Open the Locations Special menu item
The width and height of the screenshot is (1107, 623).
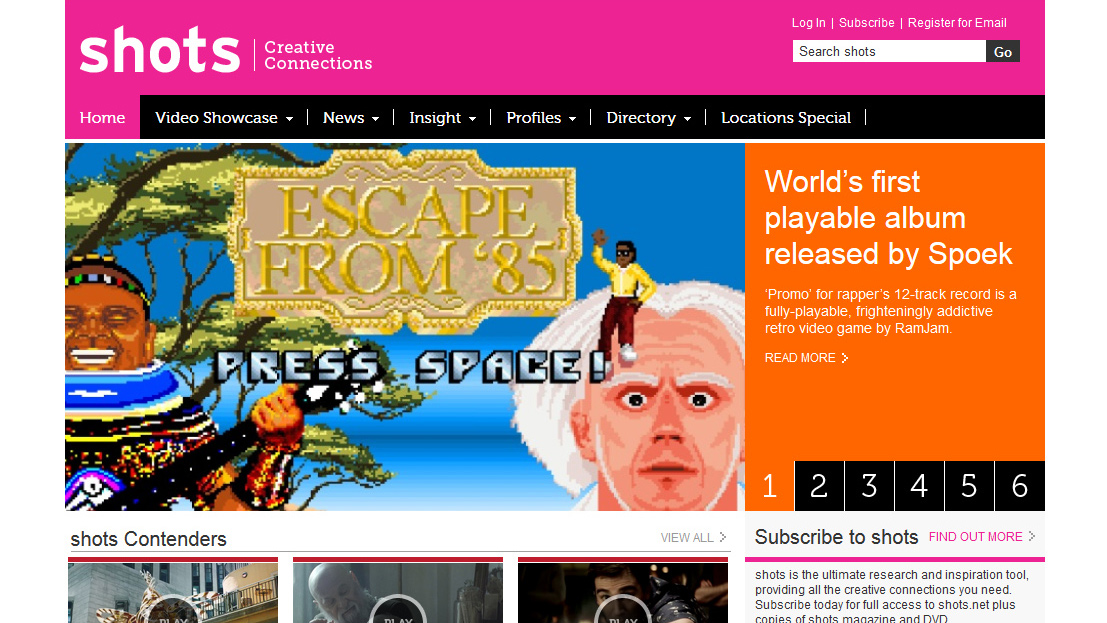click(x=786, y=118)
